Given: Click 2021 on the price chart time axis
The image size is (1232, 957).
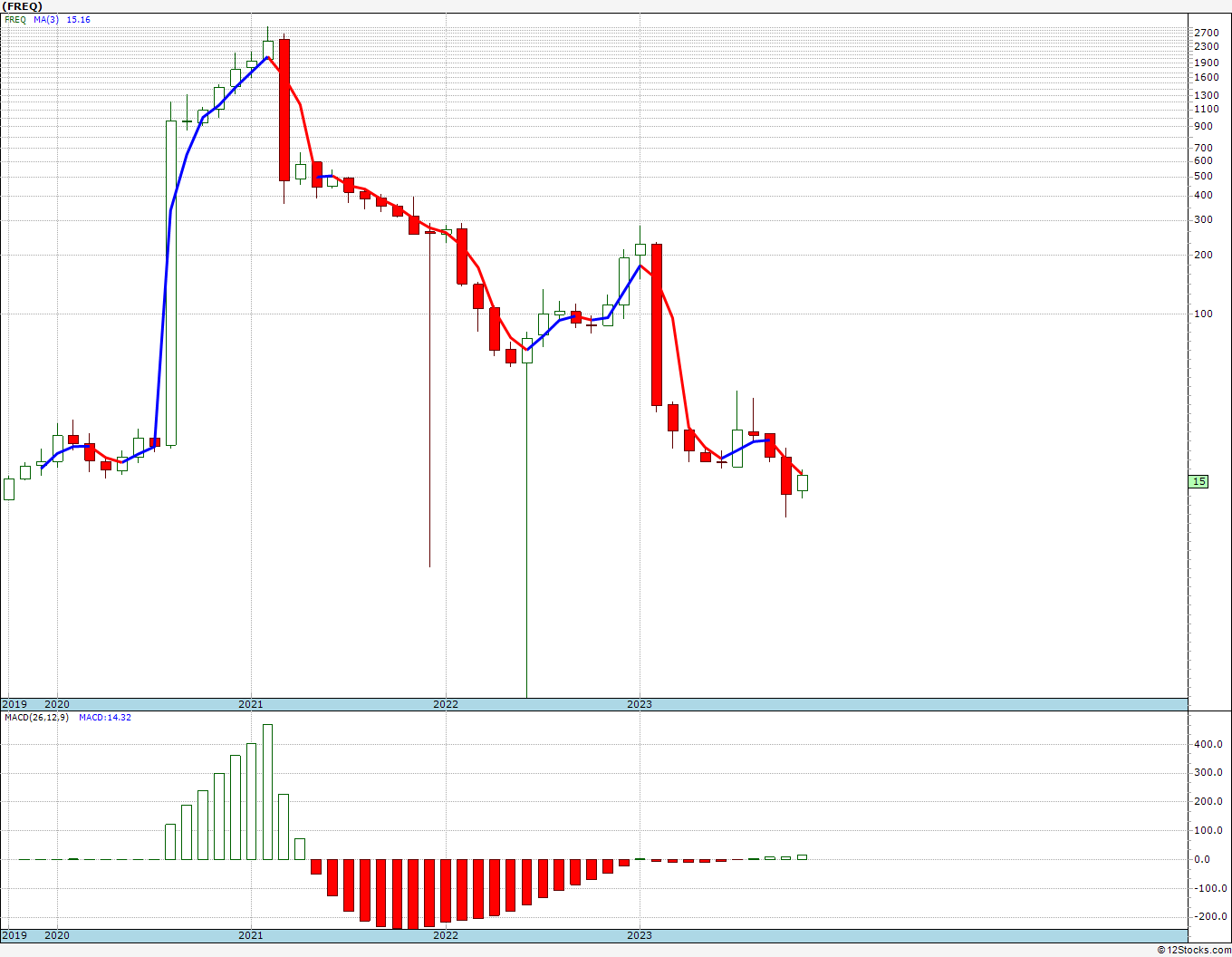Looking at the screenshot, I should 251,704.
